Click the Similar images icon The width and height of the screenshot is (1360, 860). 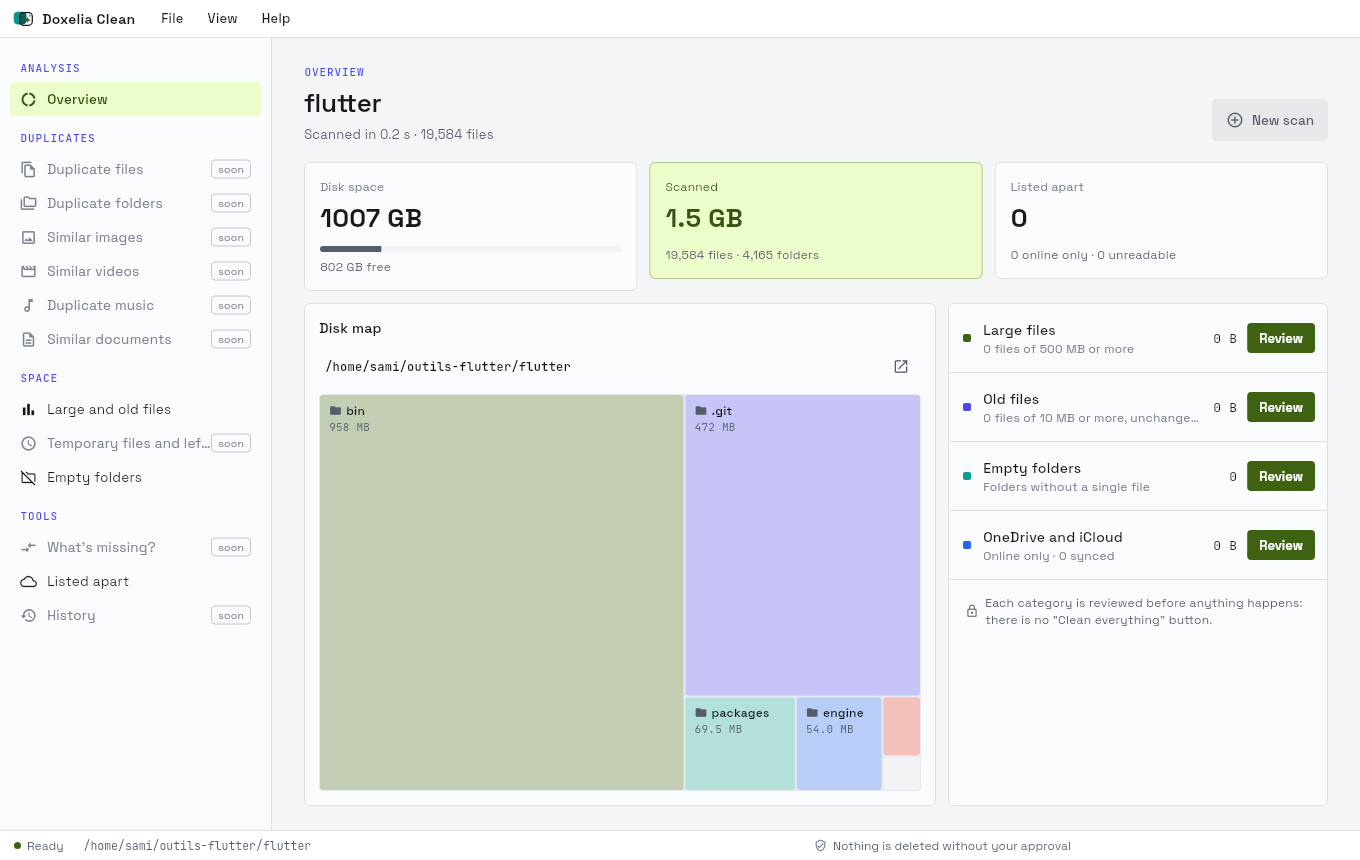pos(28,237)
